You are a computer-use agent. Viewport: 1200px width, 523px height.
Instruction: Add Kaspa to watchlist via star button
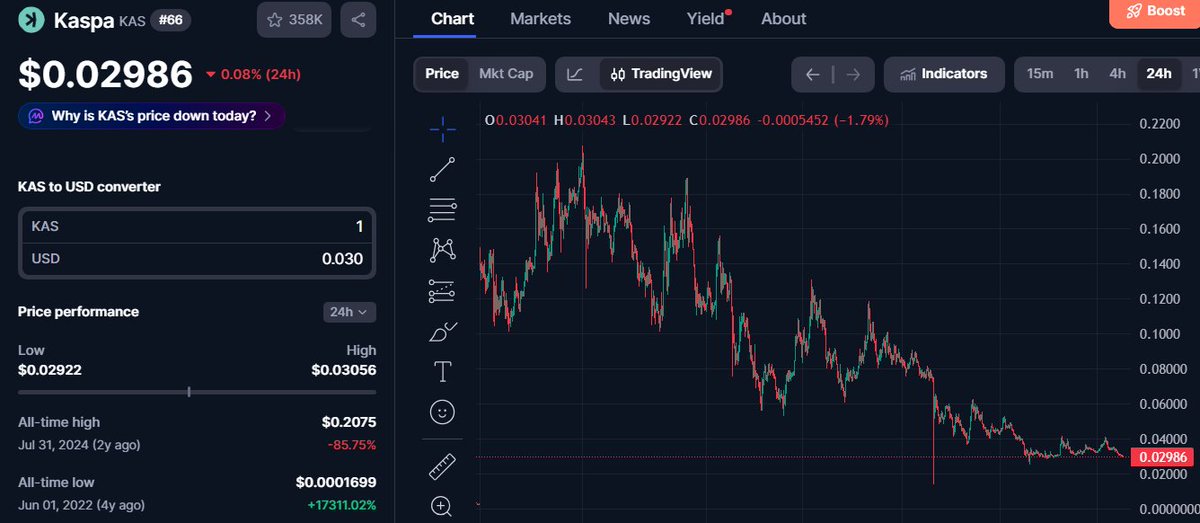tap(294, 19)
